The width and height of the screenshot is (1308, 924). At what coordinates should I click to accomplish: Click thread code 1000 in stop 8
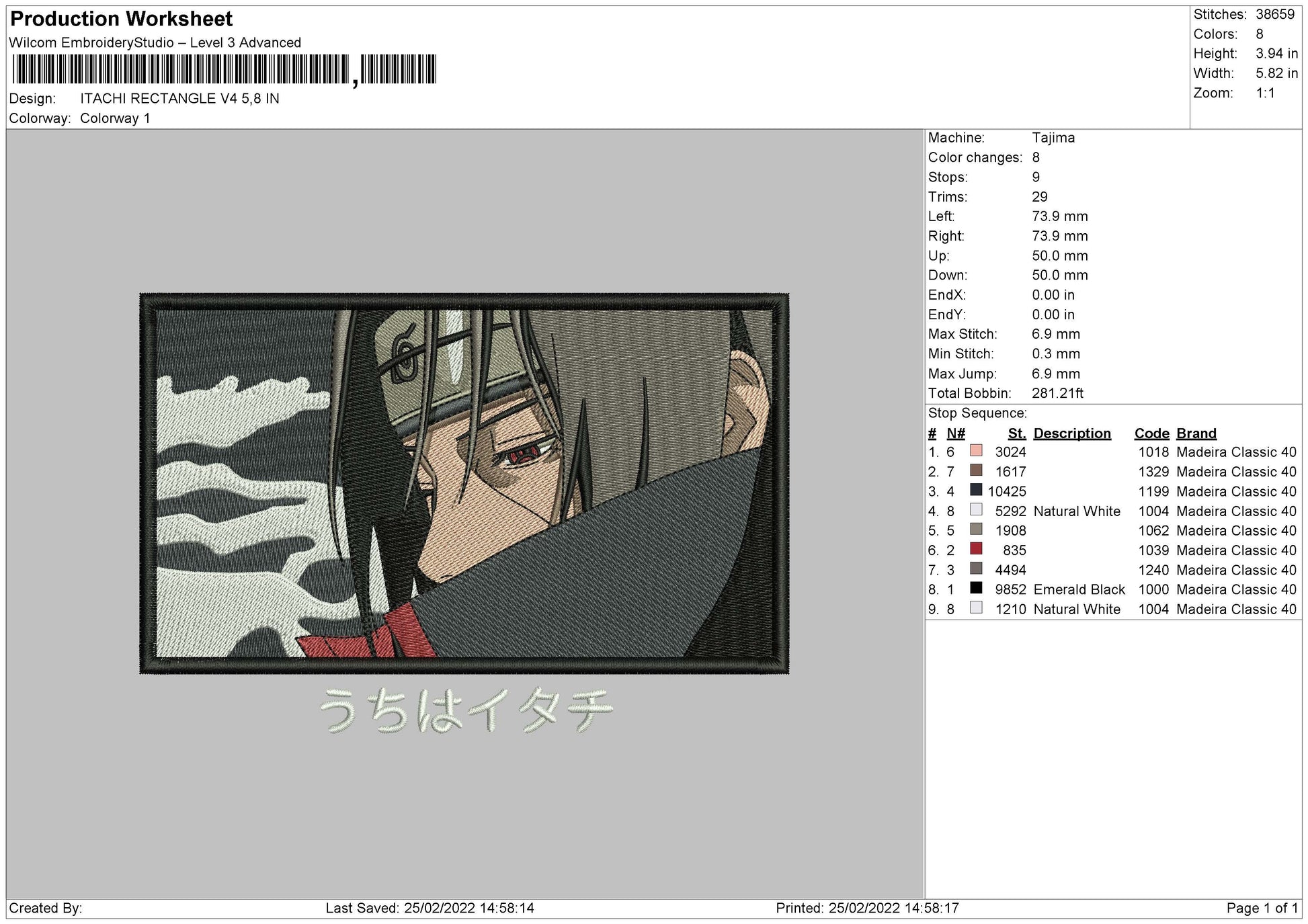pyautogui.click(x=1153, y=589)
